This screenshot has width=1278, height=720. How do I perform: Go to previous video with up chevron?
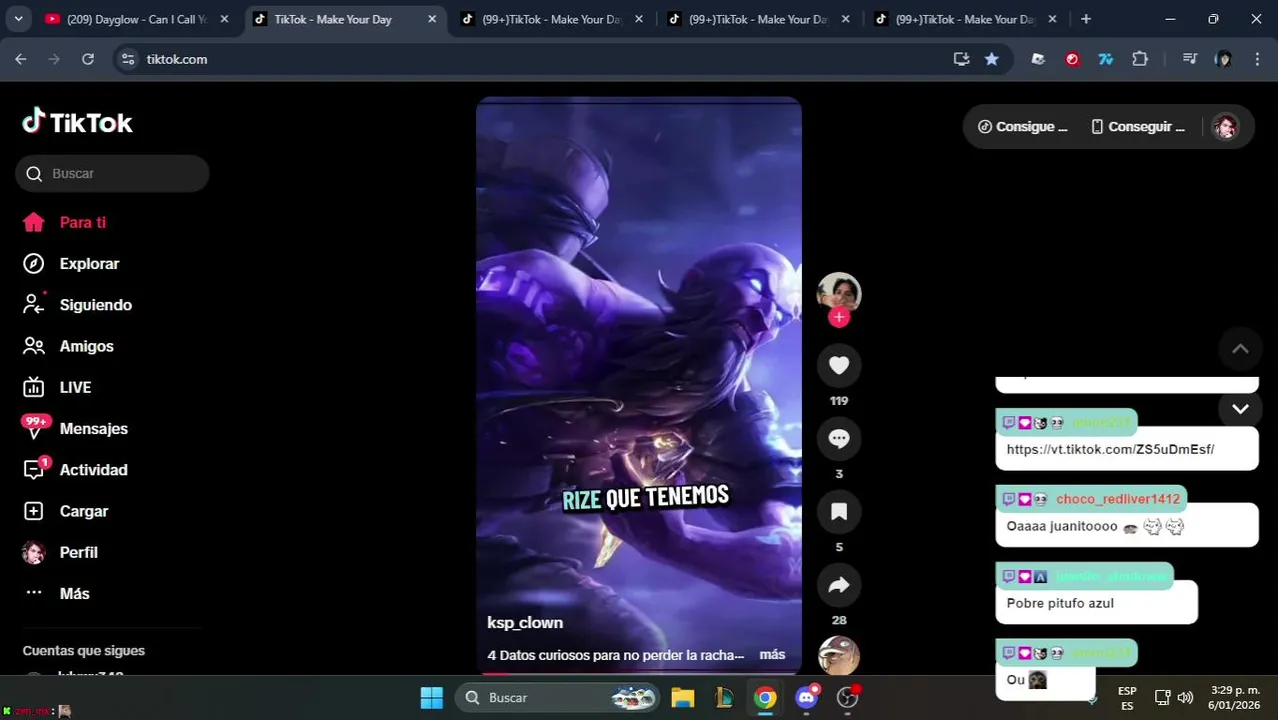tap(1240, 349)
